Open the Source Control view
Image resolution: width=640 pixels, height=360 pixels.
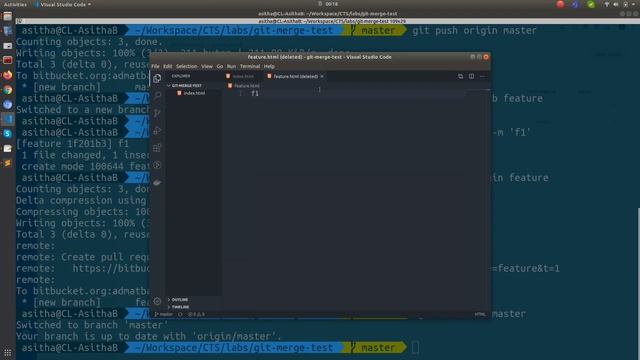click(x=157, y=113)
